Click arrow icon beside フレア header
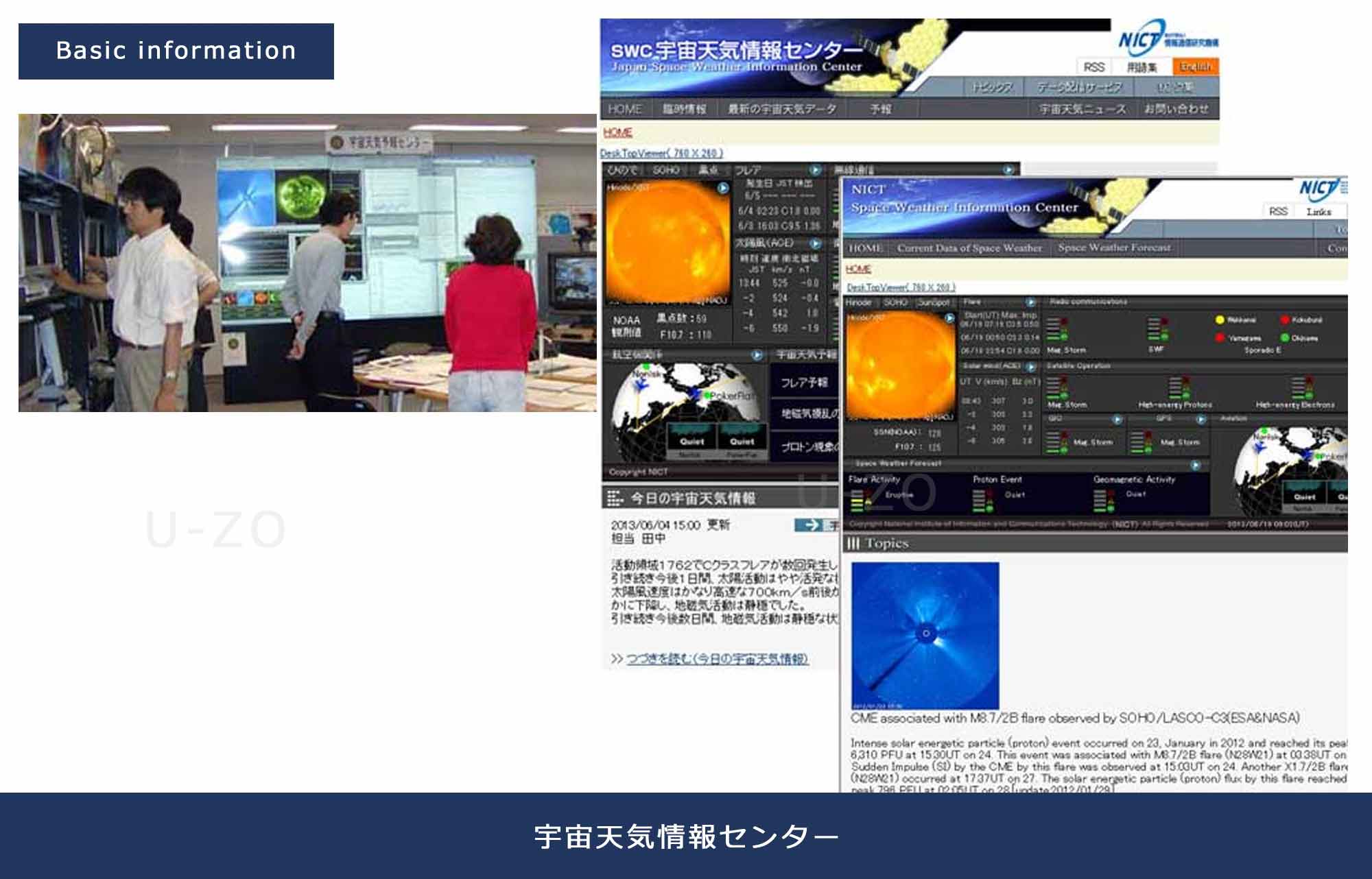The width and height of the screenshot is (1372, 879). coord(815,170)
